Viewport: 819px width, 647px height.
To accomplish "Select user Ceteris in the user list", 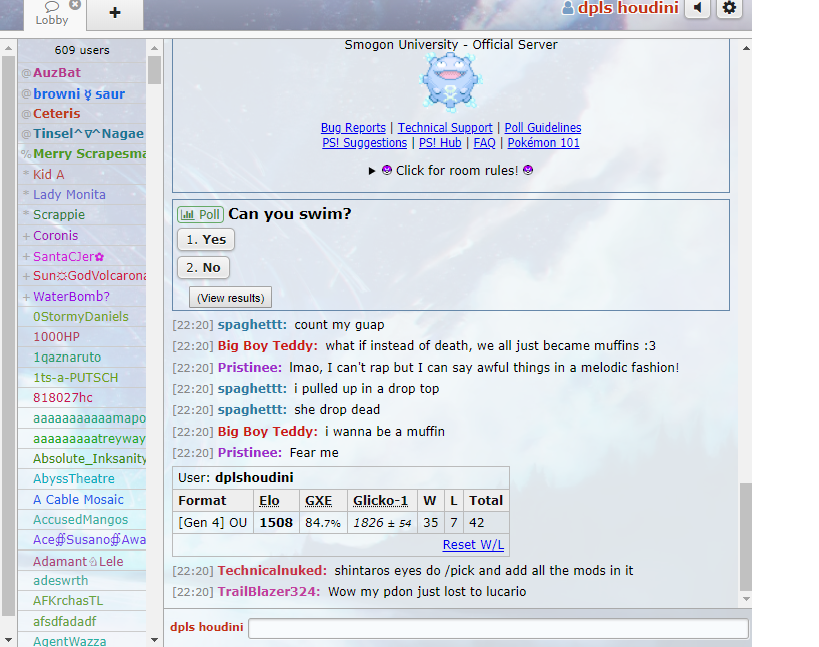I will [x=82, y=114].
